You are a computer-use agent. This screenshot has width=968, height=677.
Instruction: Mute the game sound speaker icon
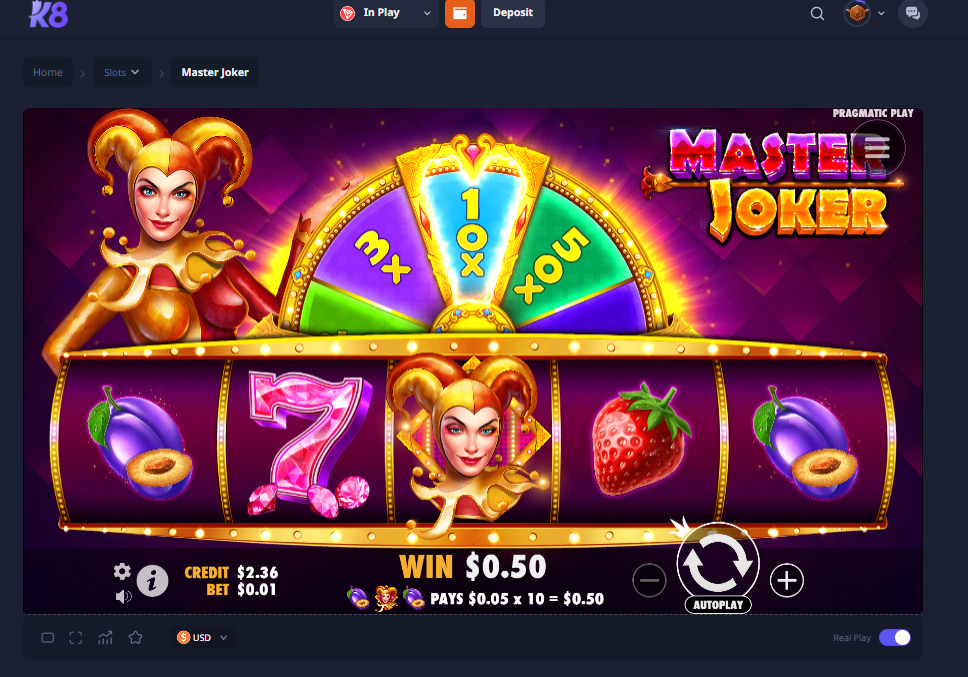(123, 596)
